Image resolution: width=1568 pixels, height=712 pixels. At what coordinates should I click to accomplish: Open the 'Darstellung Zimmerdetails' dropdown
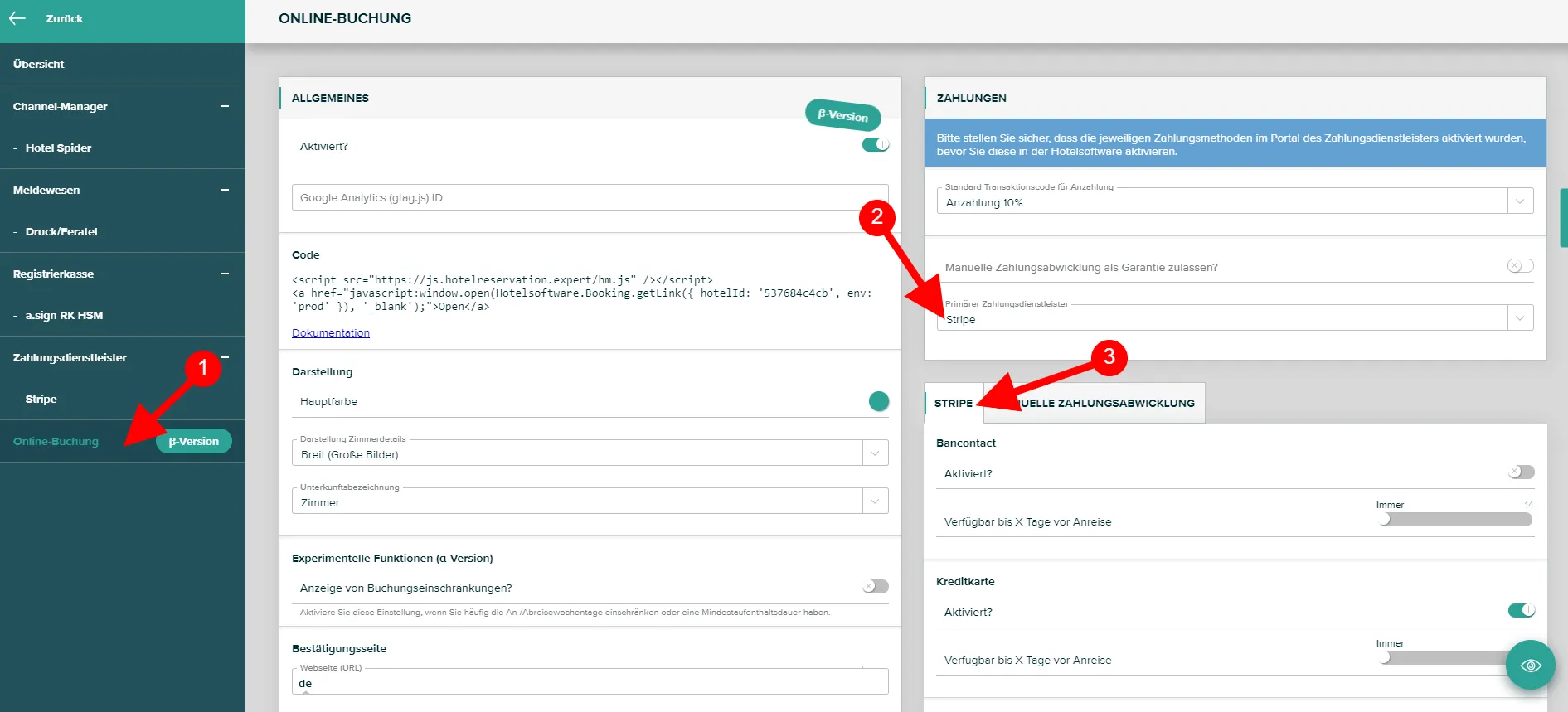click(x=590, y=453)
